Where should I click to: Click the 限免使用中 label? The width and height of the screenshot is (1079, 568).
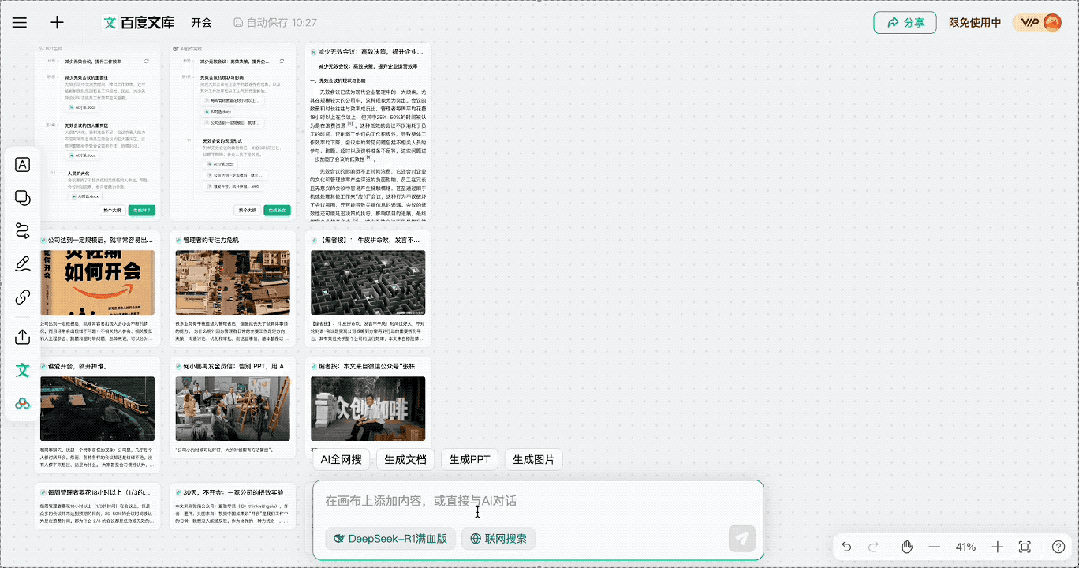pos(975,23)
